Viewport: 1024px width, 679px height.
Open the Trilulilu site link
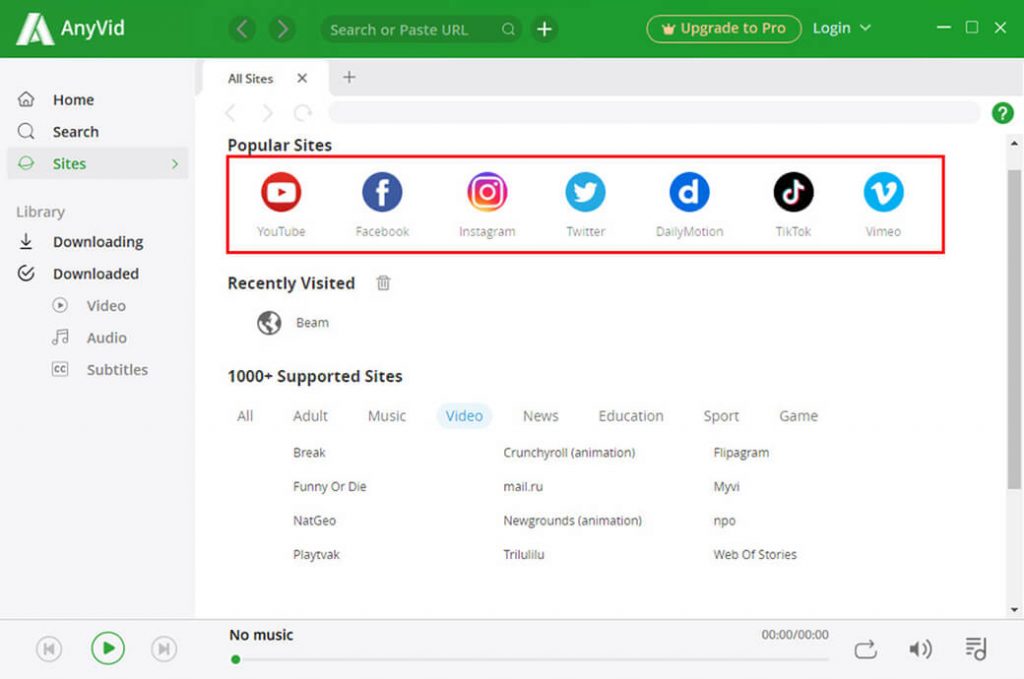tap(524, 554)
